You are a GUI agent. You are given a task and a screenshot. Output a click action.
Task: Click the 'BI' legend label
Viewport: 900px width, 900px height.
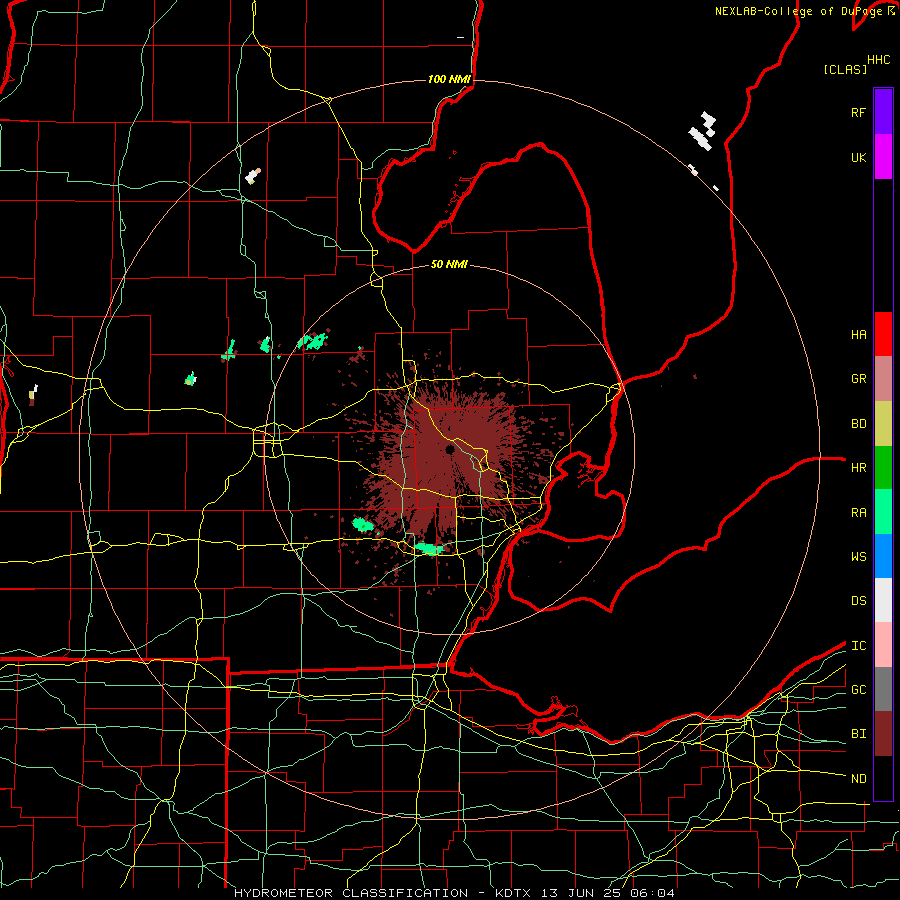pos(858,734)
